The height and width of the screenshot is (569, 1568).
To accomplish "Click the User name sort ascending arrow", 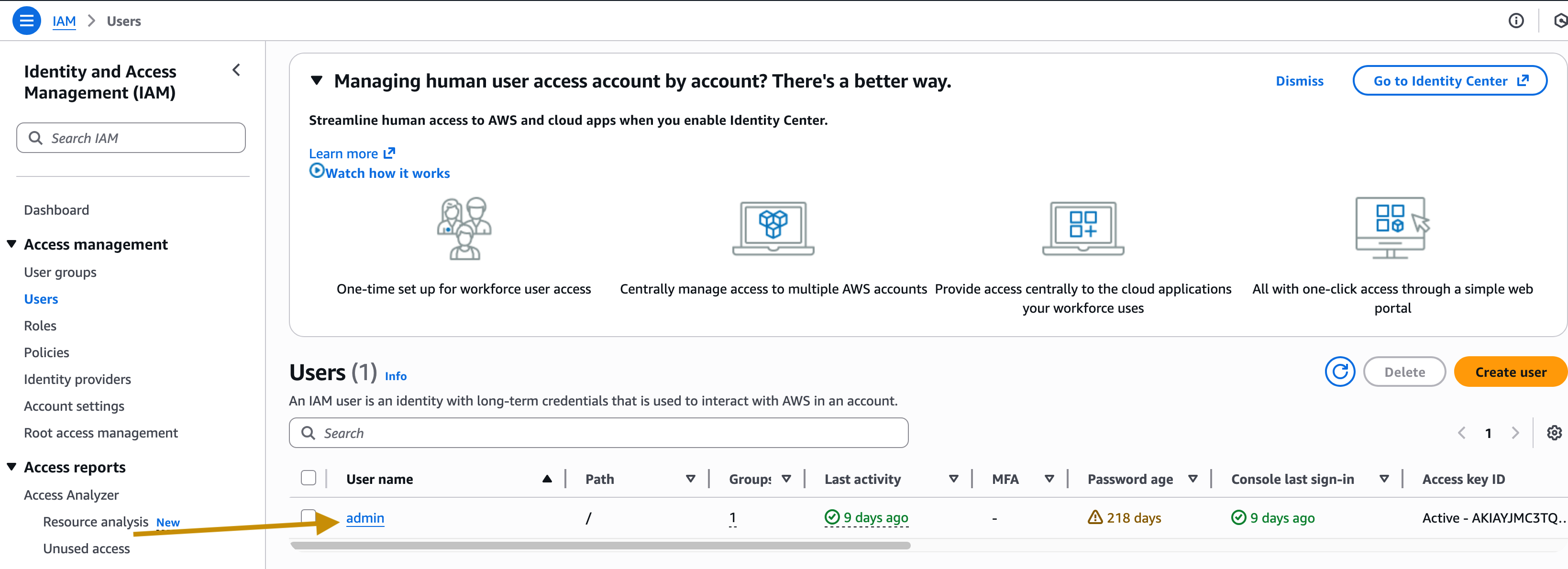I will 547,479.
